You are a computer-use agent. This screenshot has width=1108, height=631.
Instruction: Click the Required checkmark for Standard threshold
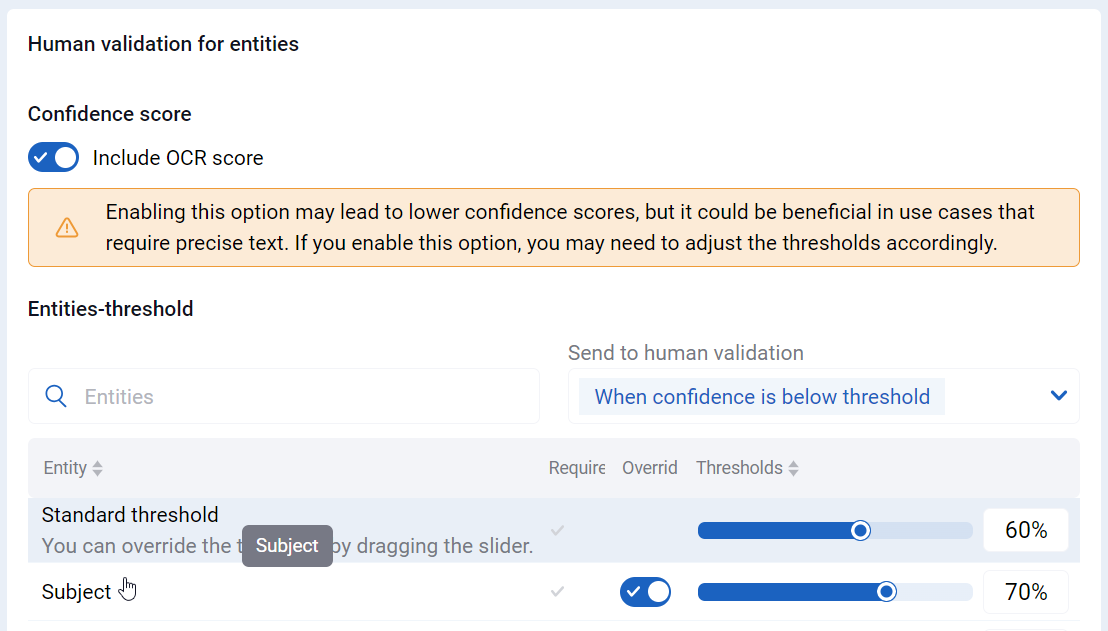pos(558,530)
